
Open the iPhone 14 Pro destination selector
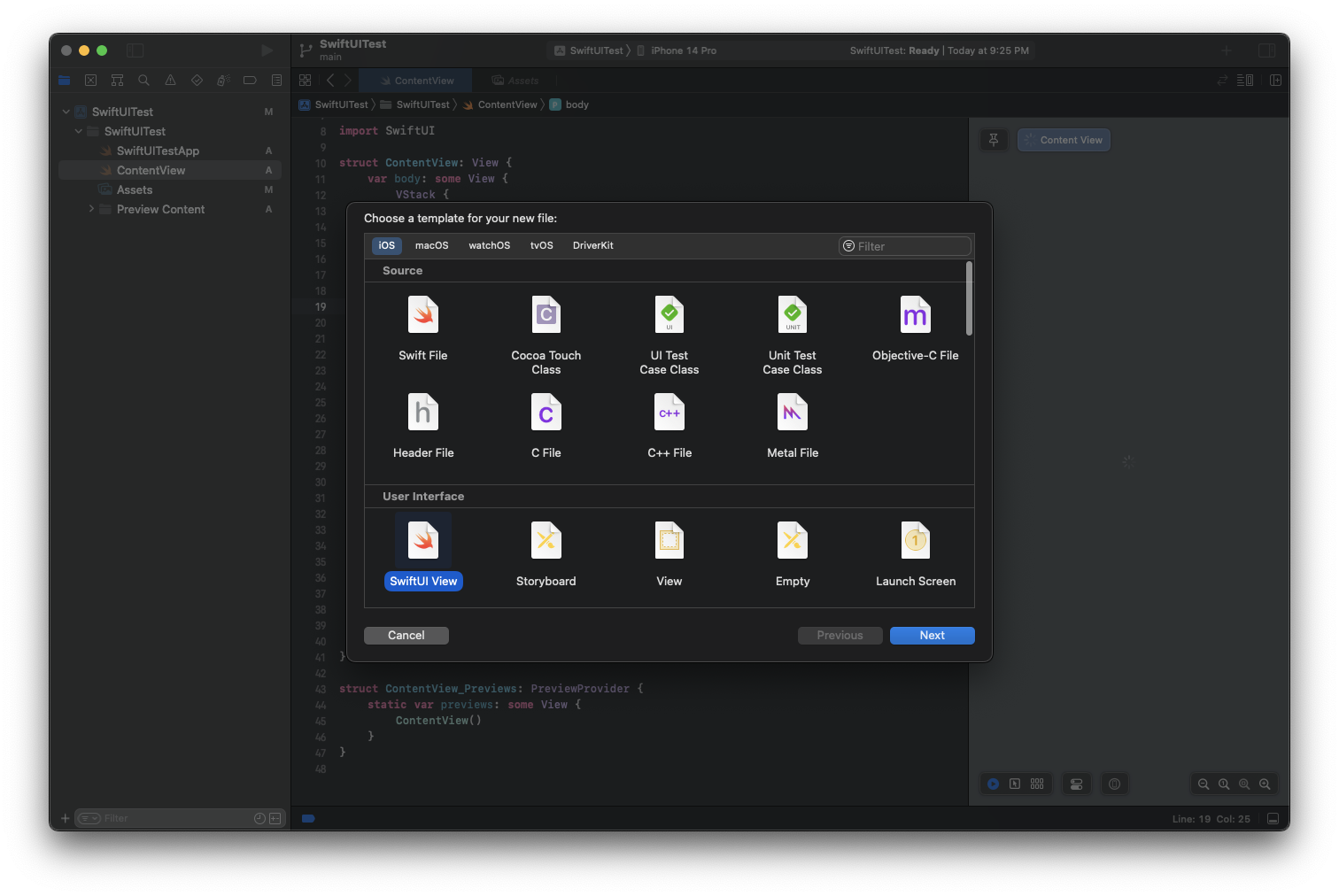[x=677, y=50]
